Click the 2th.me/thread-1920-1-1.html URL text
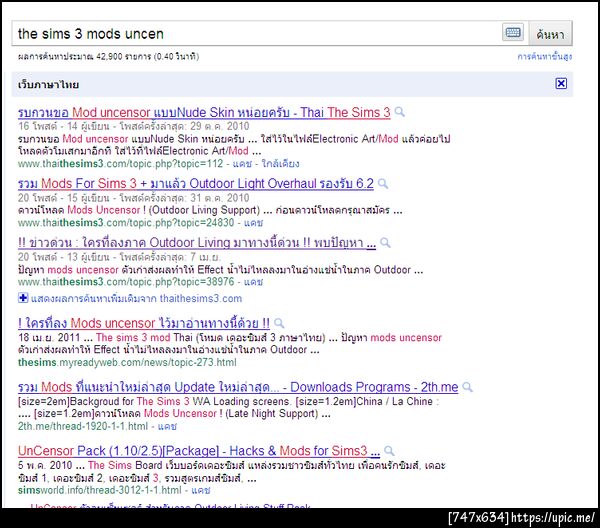Screen dimensions: 600x528 (x=83, y=426)
